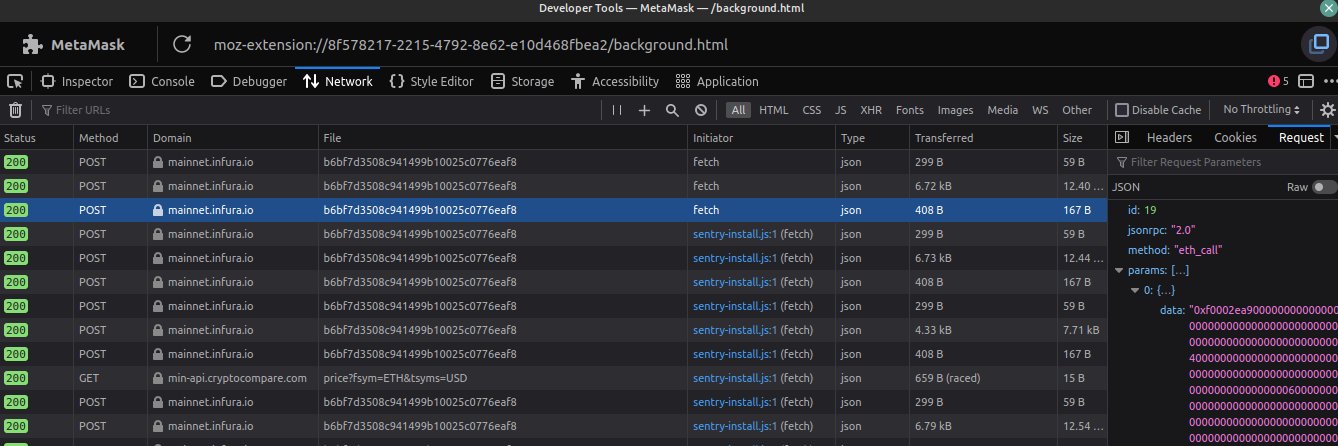1338x446 pixels.
Task: Filter requests by CSS
Action: (812, 110)
